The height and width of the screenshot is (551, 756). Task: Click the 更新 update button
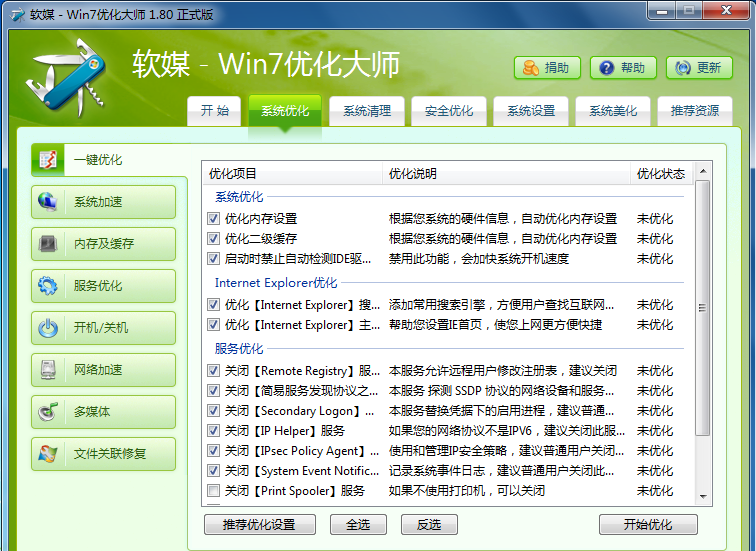[699, 68]
